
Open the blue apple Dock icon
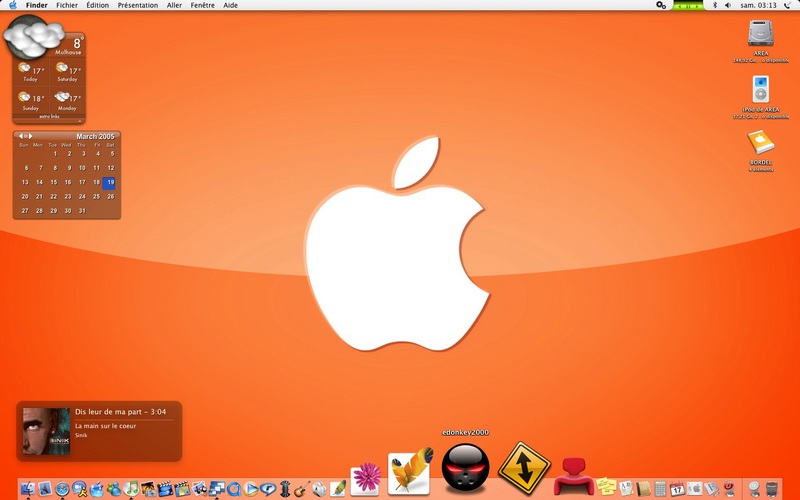pos(97,489)
